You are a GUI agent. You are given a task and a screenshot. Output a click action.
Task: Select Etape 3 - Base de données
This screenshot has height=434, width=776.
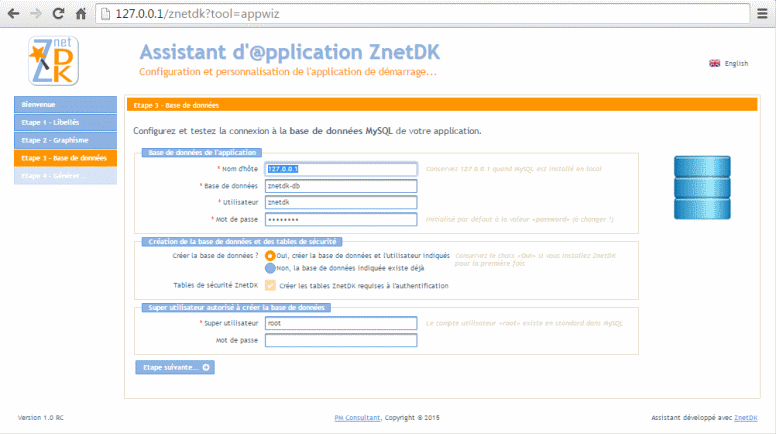(x=65, y=158)
